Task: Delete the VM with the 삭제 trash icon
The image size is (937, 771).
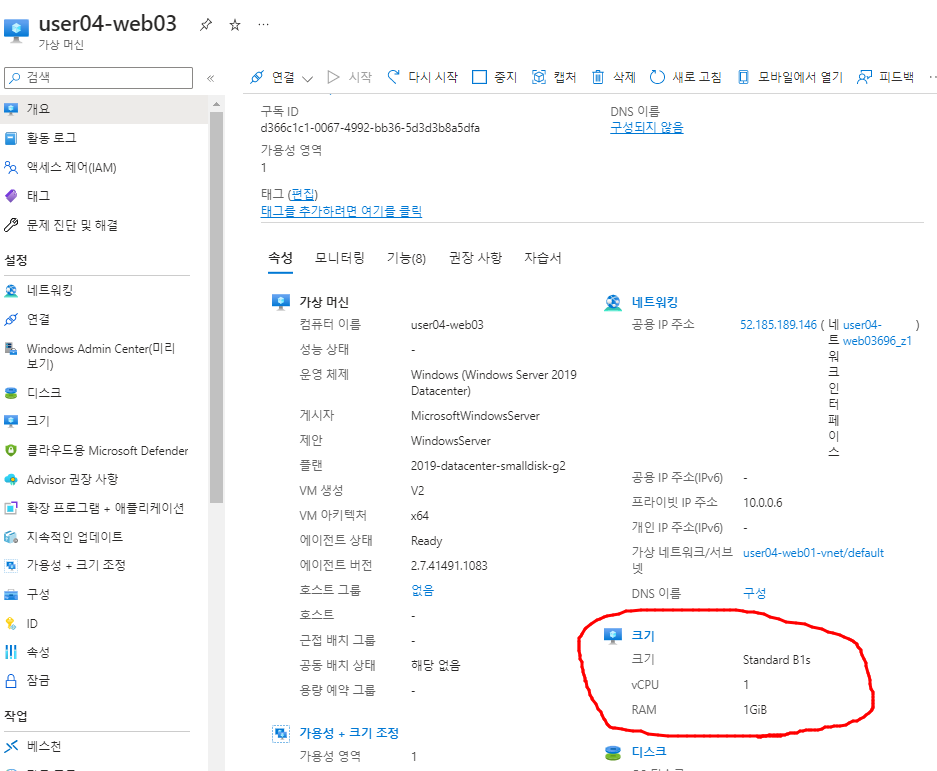Action: (x=598, y=77)
